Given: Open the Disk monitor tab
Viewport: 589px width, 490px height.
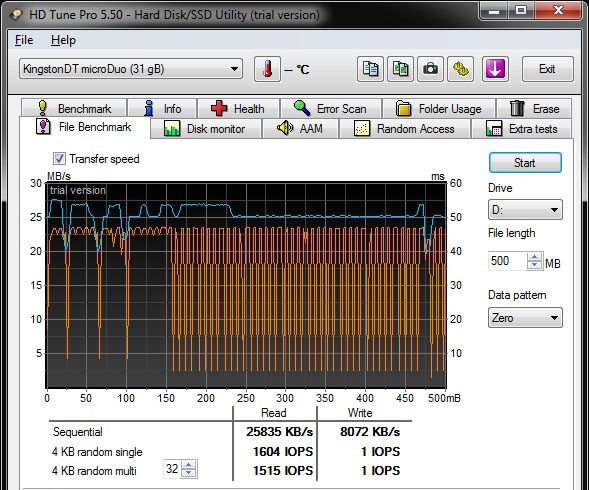Looking at the screenshot, I should (x=205, y=129).
